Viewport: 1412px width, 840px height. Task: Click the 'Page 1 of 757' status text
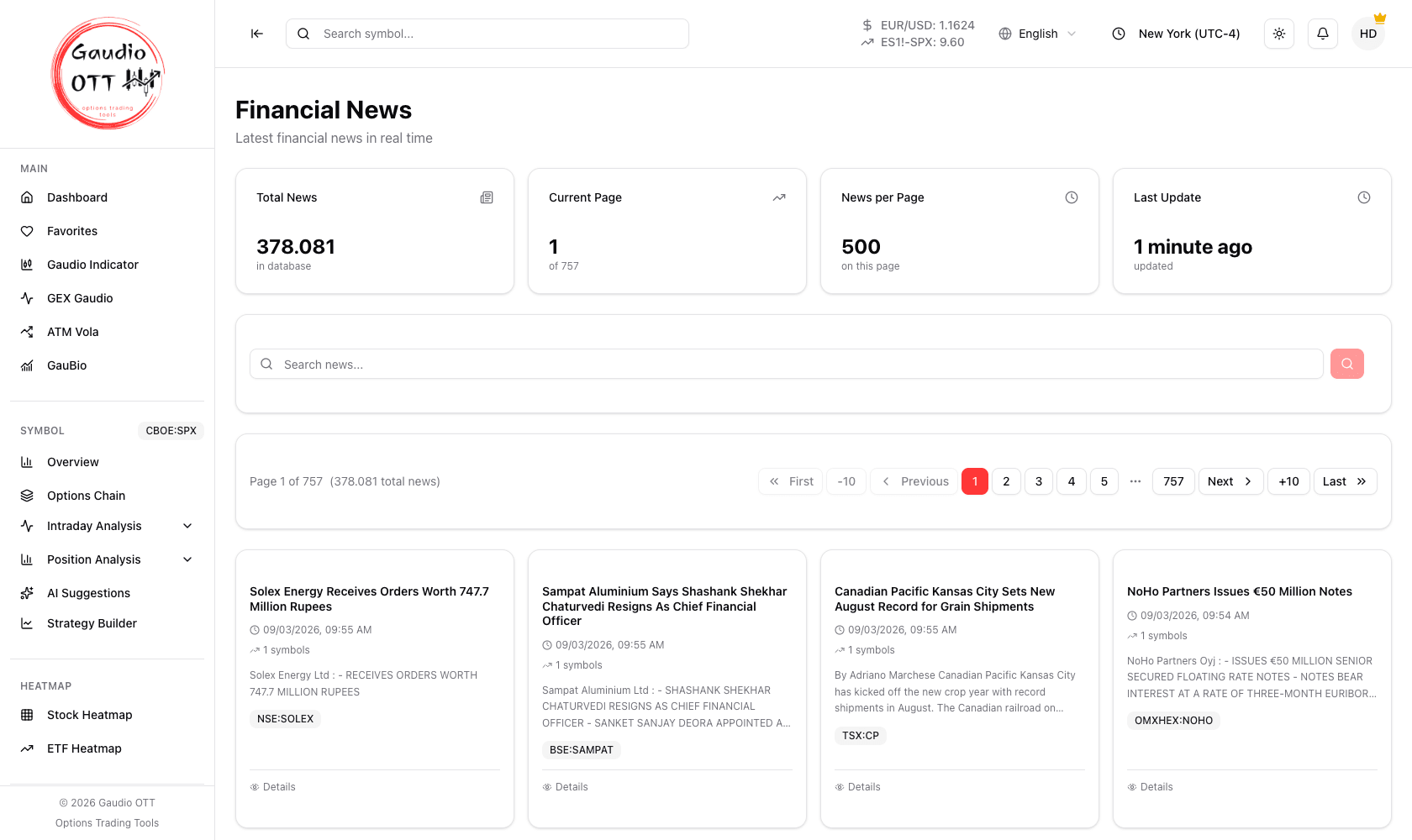click(286, 481)
